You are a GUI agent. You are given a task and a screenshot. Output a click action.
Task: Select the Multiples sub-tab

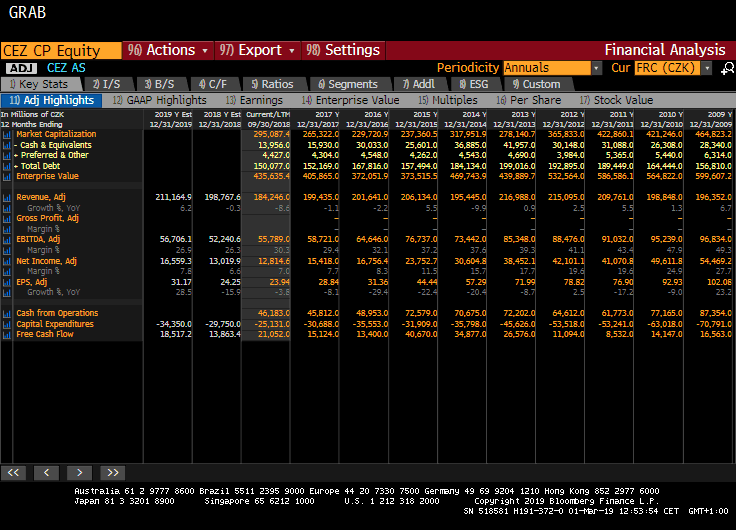pos(448,100)
